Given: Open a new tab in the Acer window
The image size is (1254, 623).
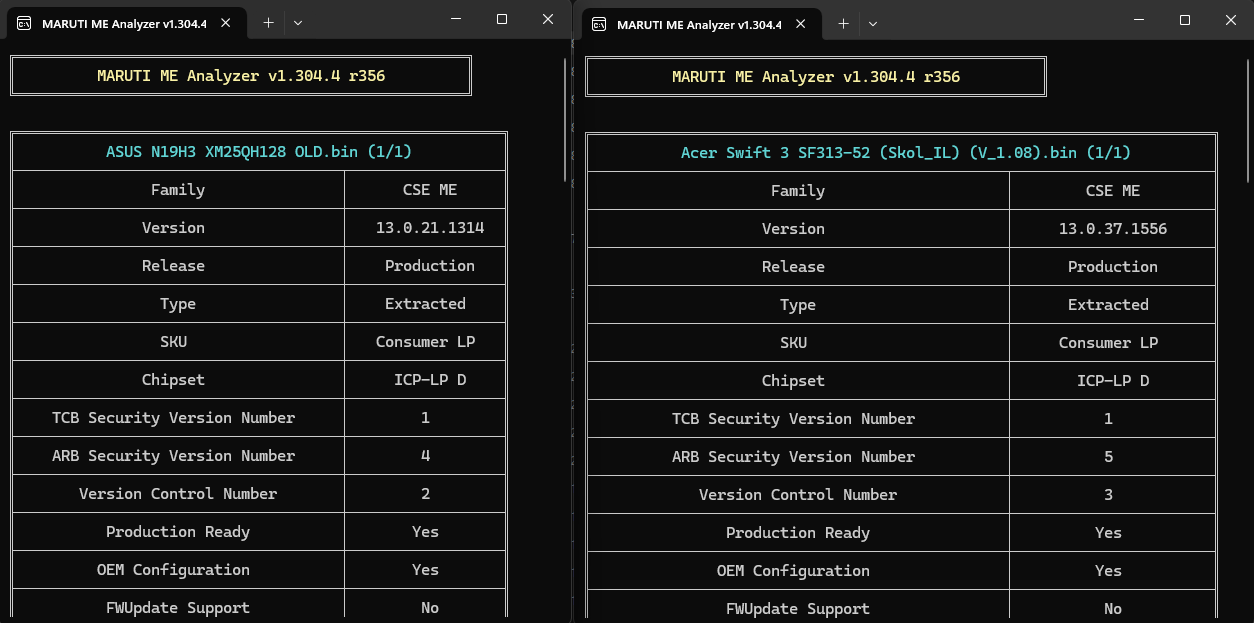Looking at the screenshot, I should click(843, 23).
